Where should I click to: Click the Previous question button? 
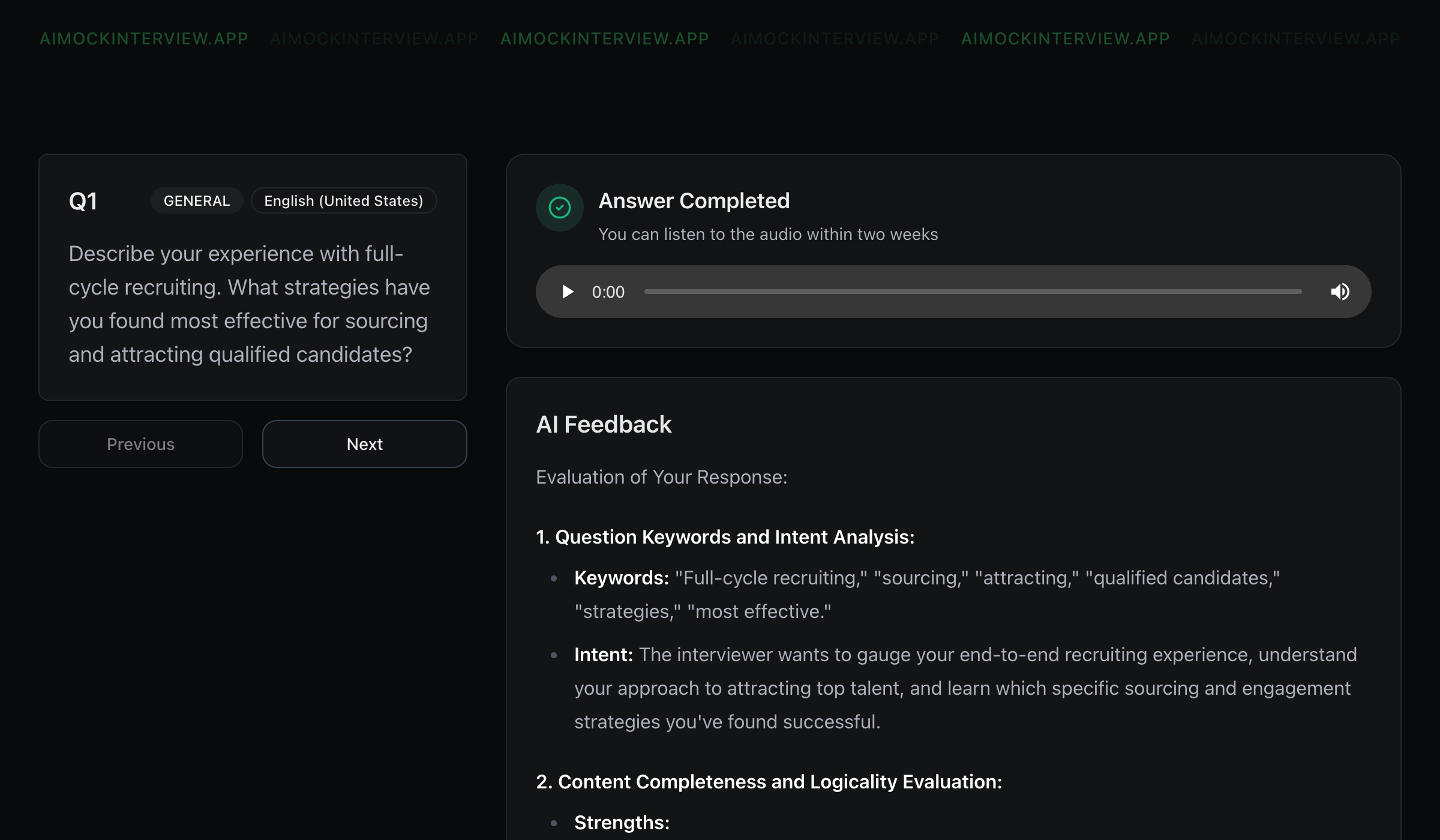click(140, 444)
